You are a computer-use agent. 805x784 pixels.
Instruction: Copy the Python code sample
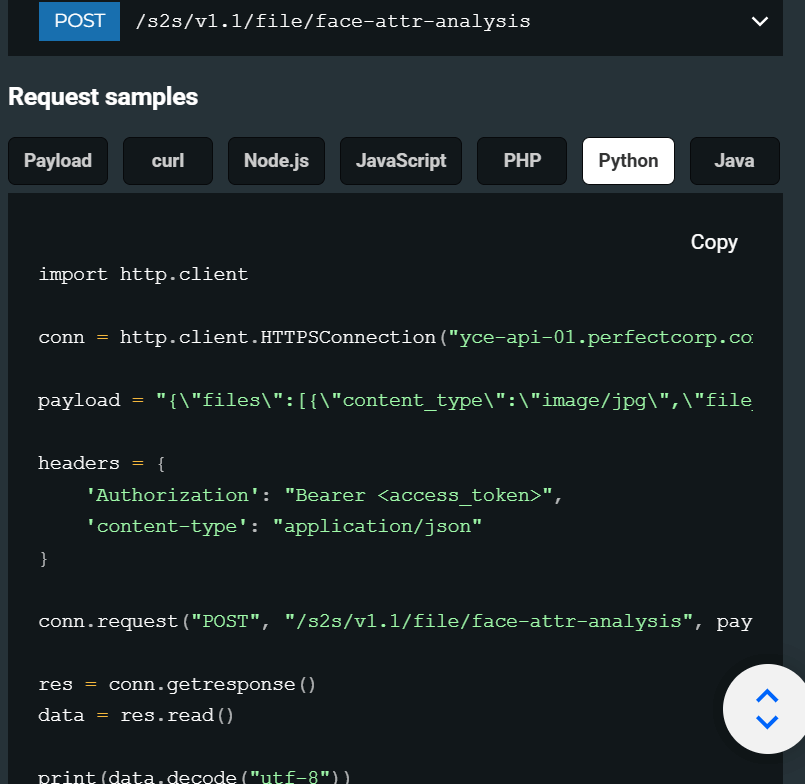714,242
